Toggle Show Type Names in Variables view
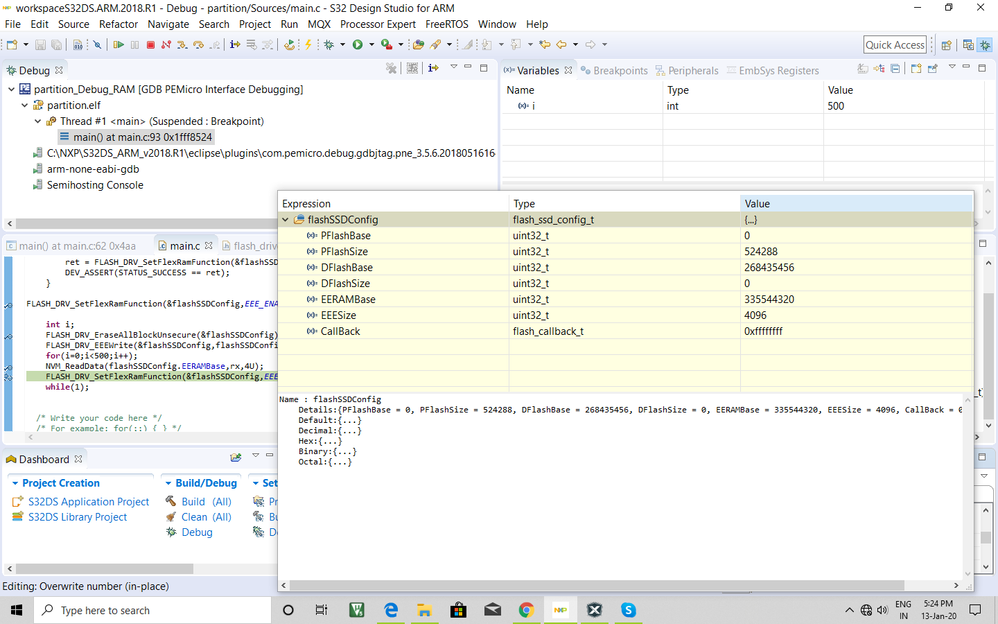 [862, 68]
